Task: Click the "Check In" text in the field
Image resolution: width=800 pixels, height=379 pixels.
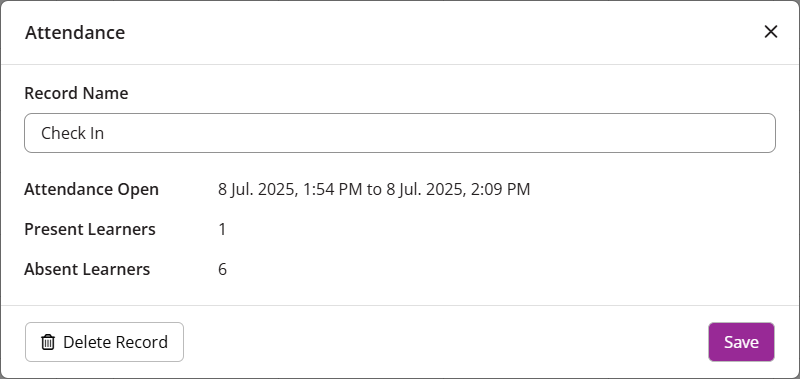Action: click(x=72, y=133)
